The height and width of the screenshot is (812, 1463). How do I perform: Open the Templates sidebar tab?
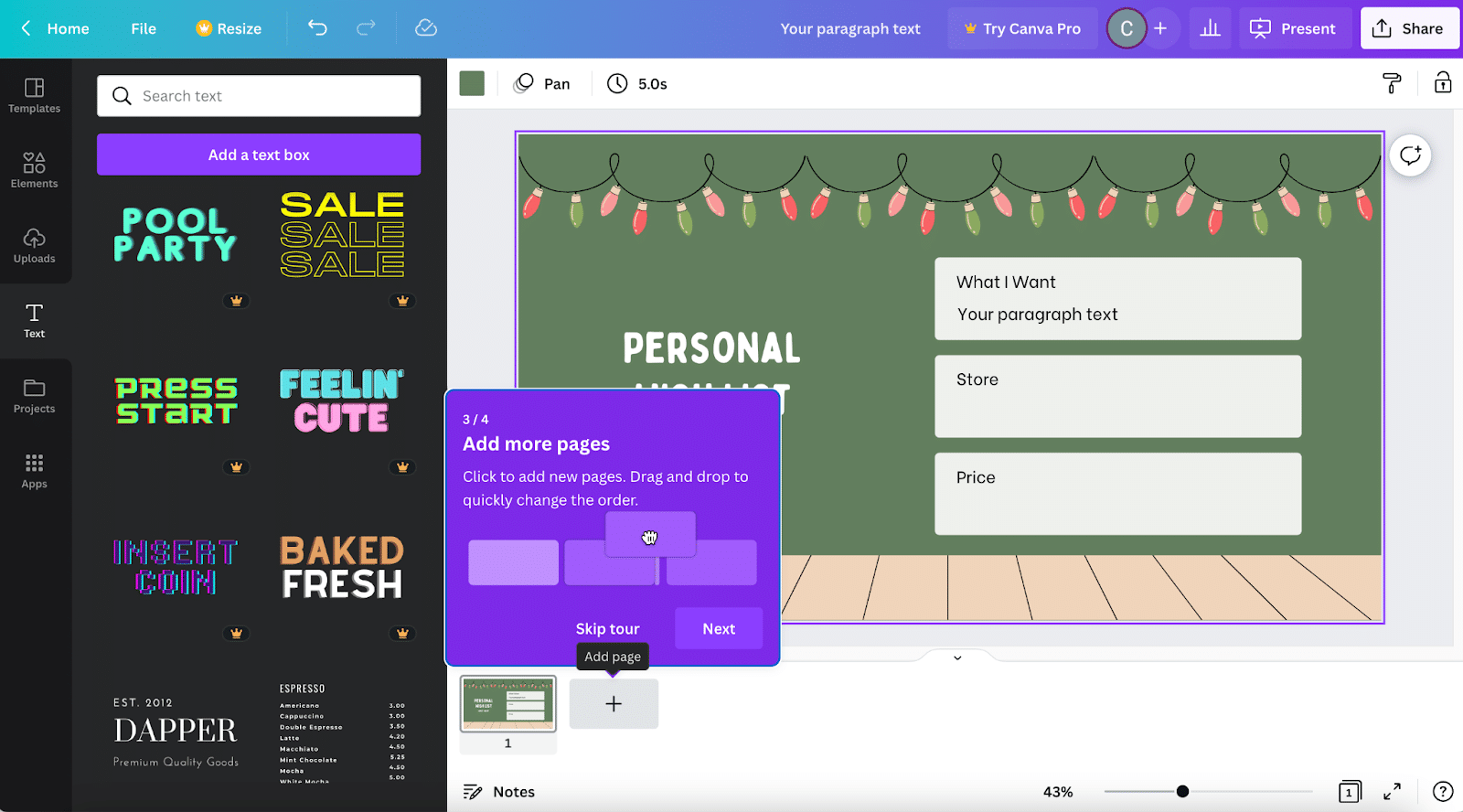[x=35, y=96]
